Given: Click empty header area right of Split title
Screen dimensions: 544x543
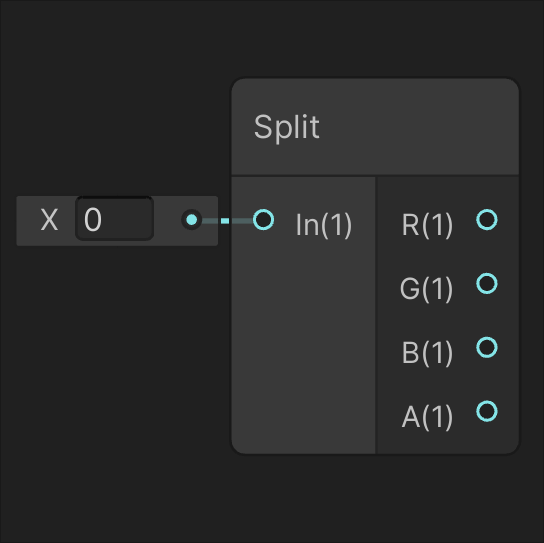Looking at the screenshot, I should tap(416, 127).
